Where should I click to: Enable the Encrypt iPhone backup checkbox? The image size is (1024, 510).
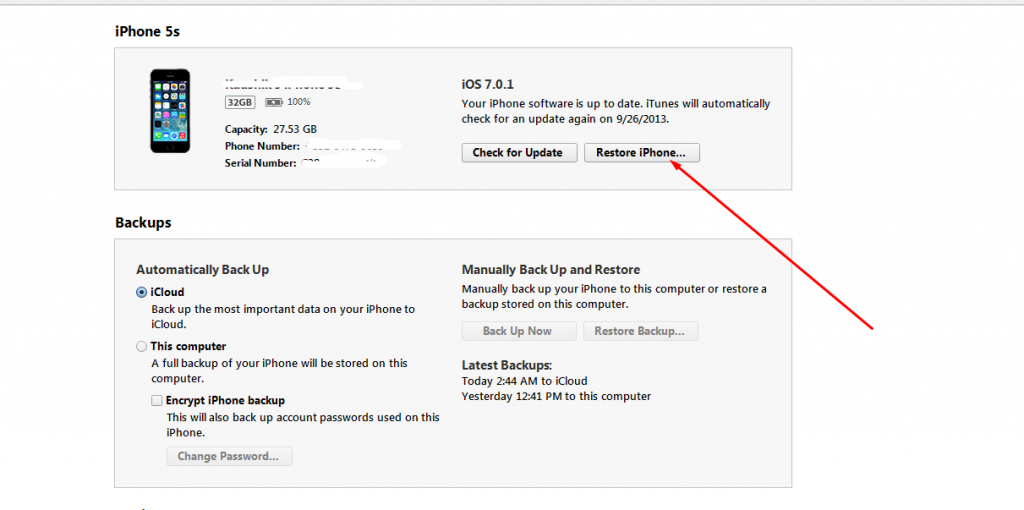pos(157,400)
